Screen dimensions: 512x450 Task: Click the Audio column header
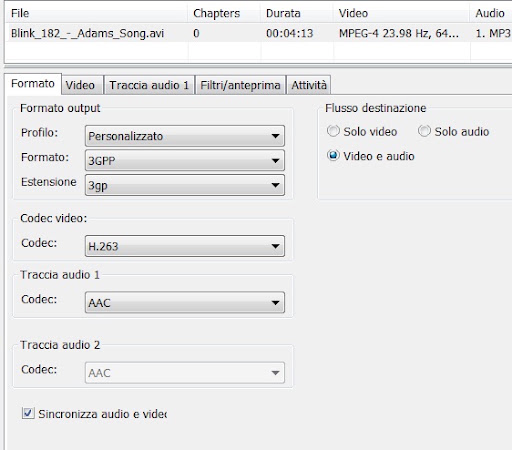pos(491,13)
